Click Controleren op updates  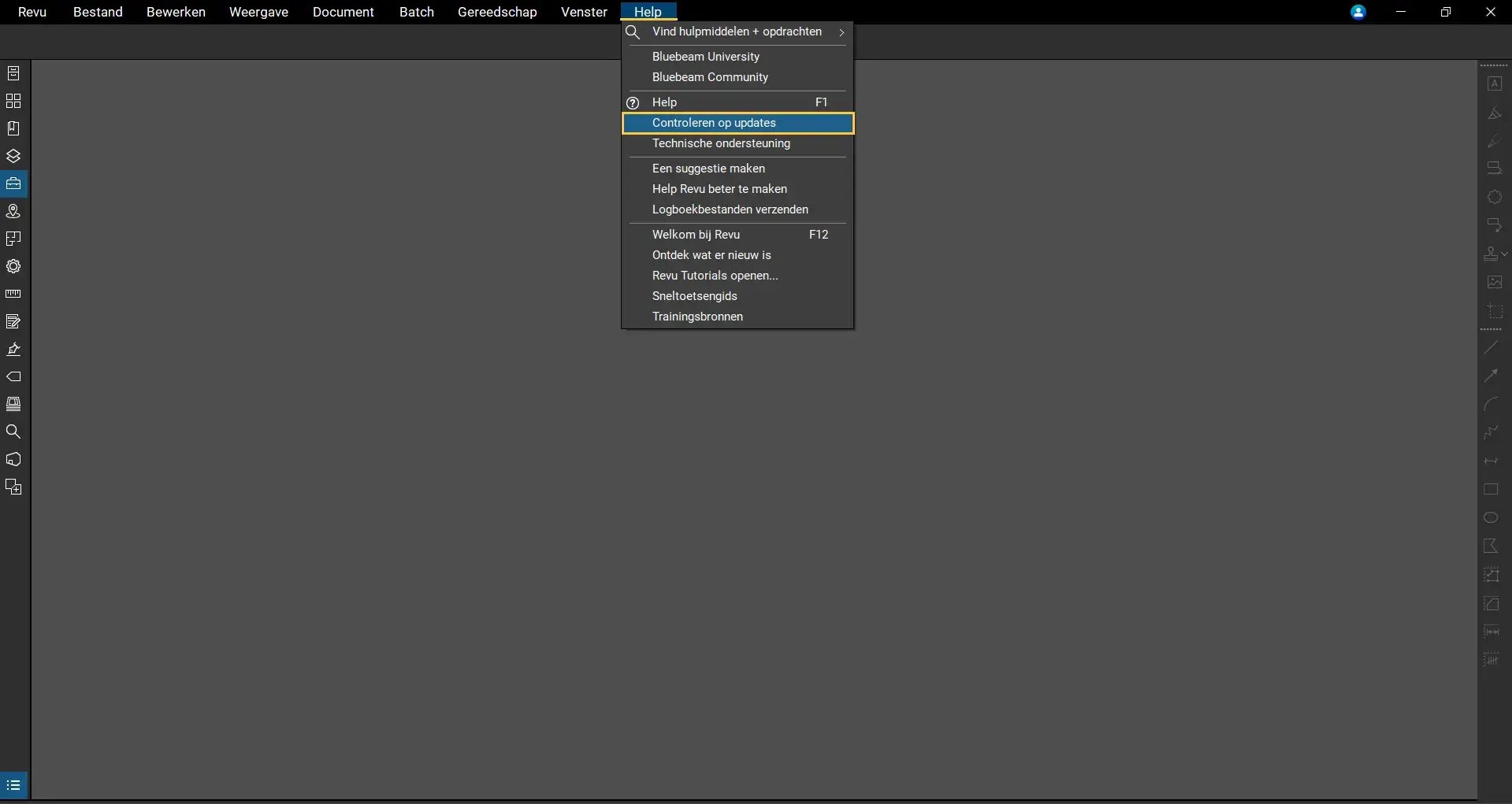(x=737, y=123)
